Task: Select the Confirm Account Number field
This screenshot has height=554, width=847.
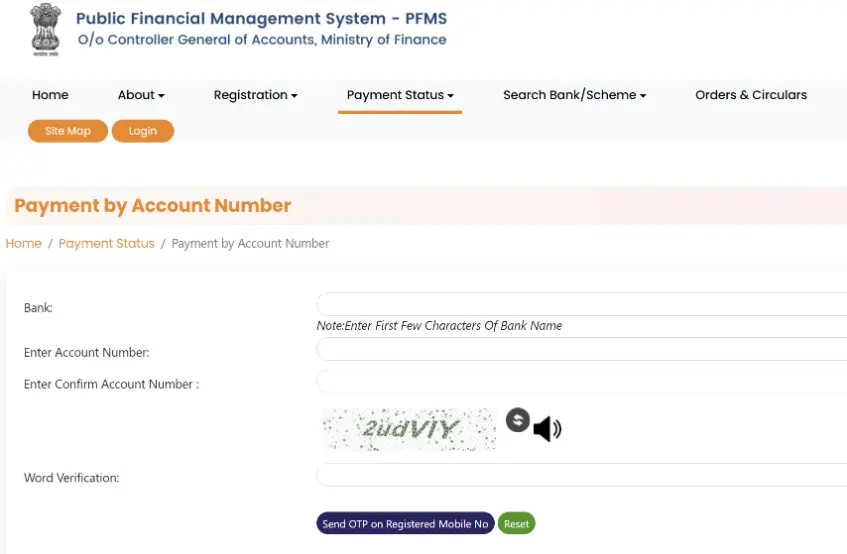Action: click(581, 381)
